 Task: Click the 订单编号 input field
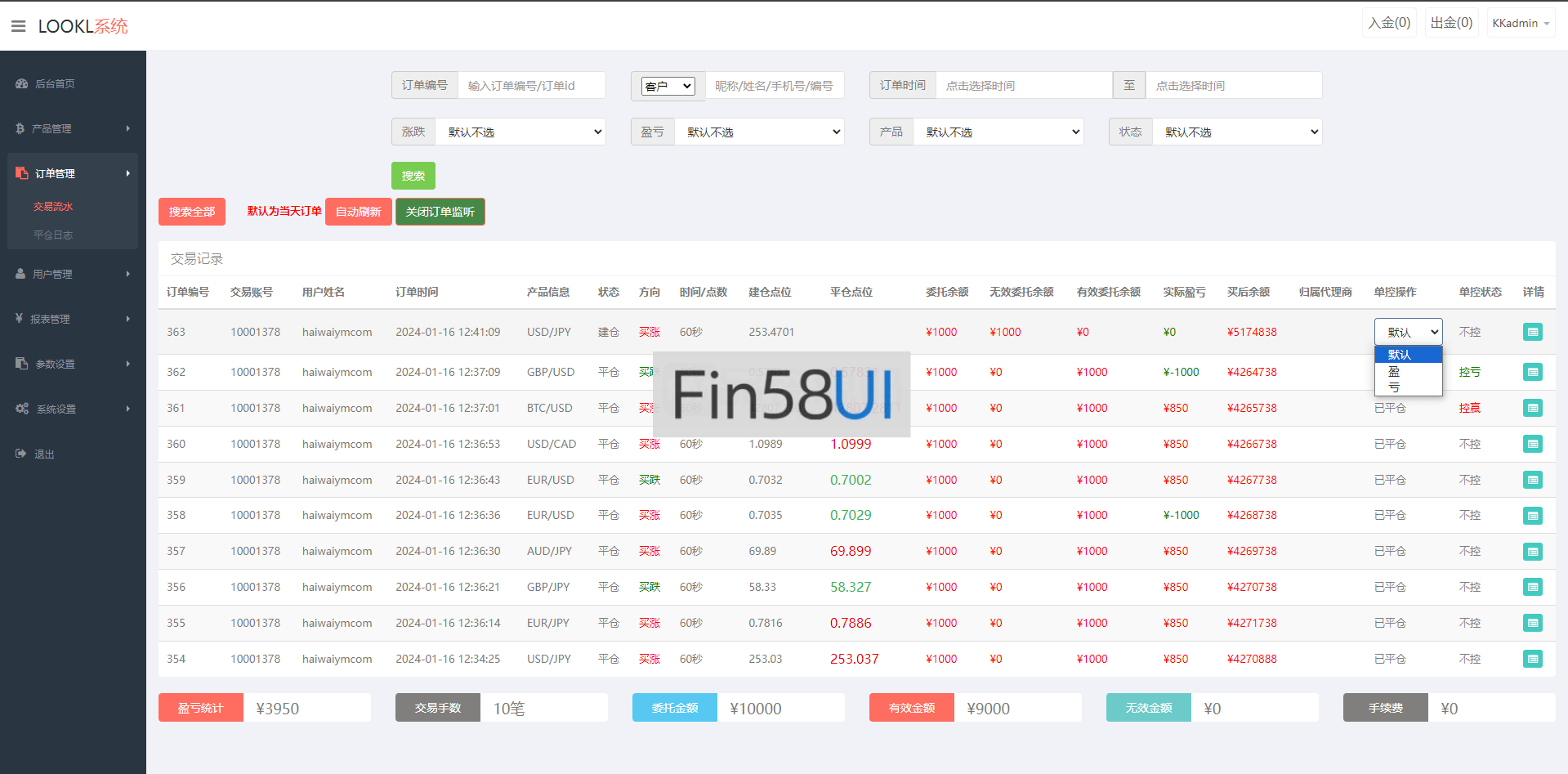pyautogui.click(x=531, y=86)
